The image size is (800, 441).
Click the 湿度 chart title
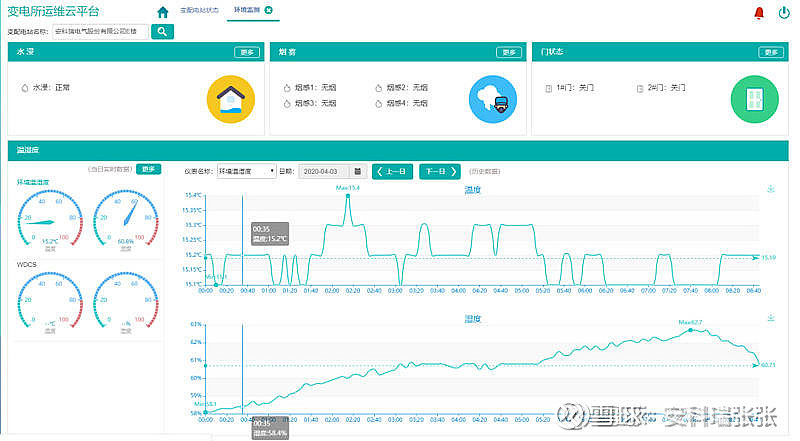coord(472,319)
